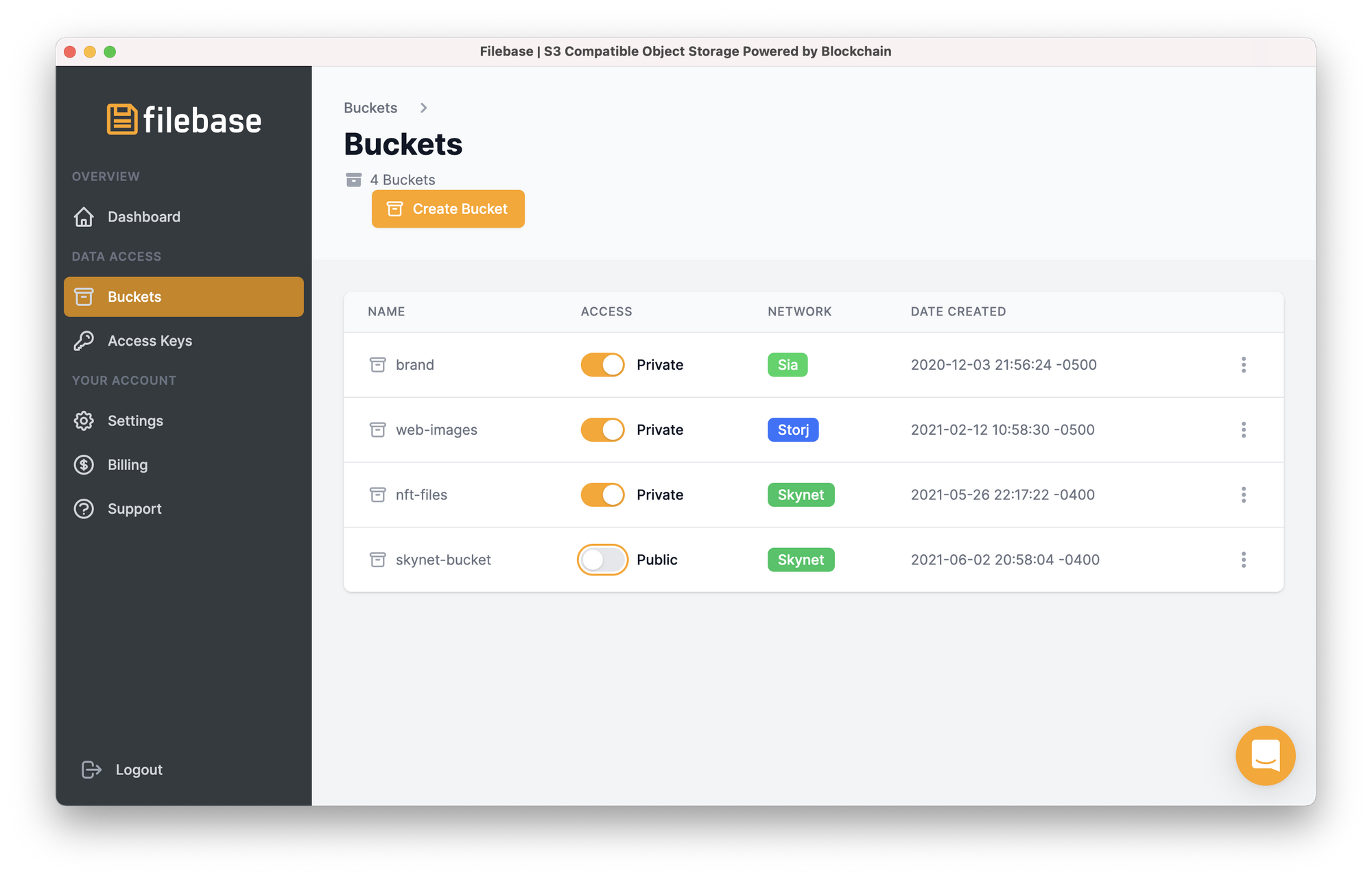
Task: Open options menu for web-images bucket
Action: (x=1243, y=430)
